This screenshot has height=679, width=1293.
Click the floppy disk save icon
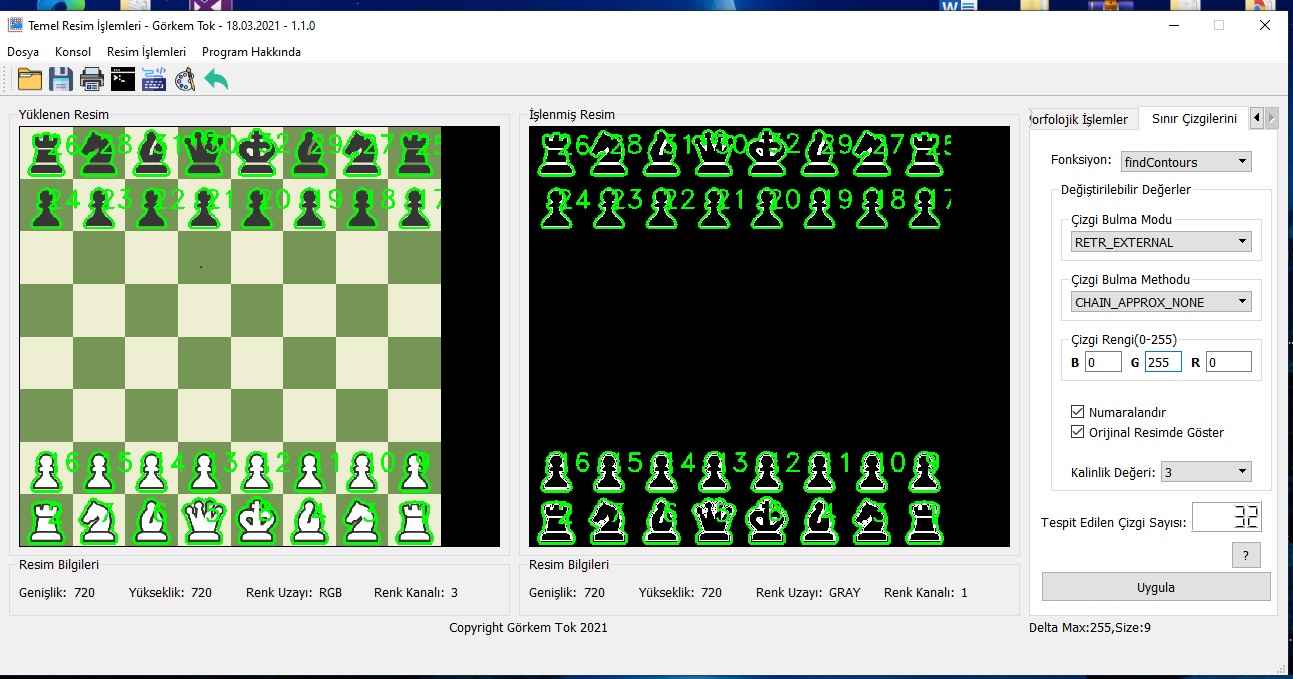61,79
